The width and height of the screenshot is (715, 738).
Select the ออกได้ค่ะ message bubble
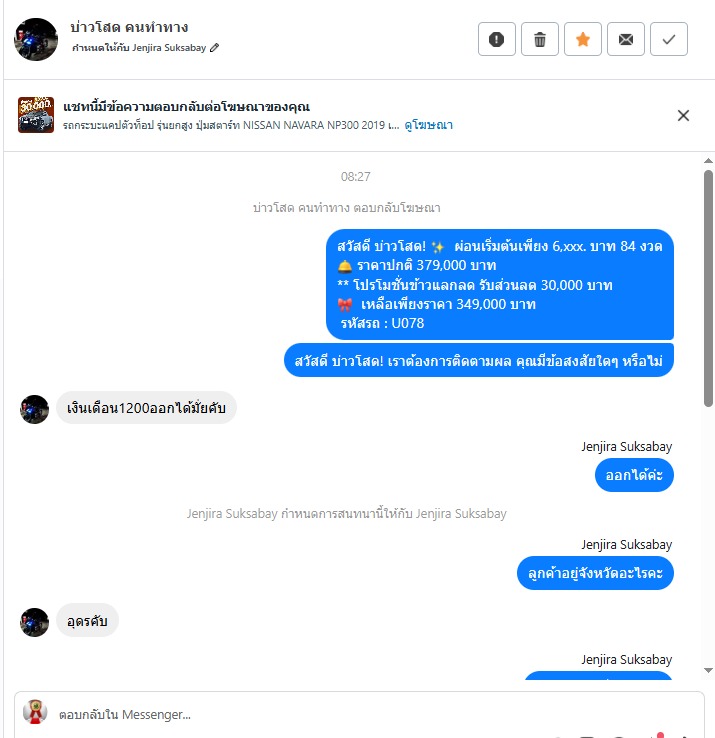[x=634, y=475]
